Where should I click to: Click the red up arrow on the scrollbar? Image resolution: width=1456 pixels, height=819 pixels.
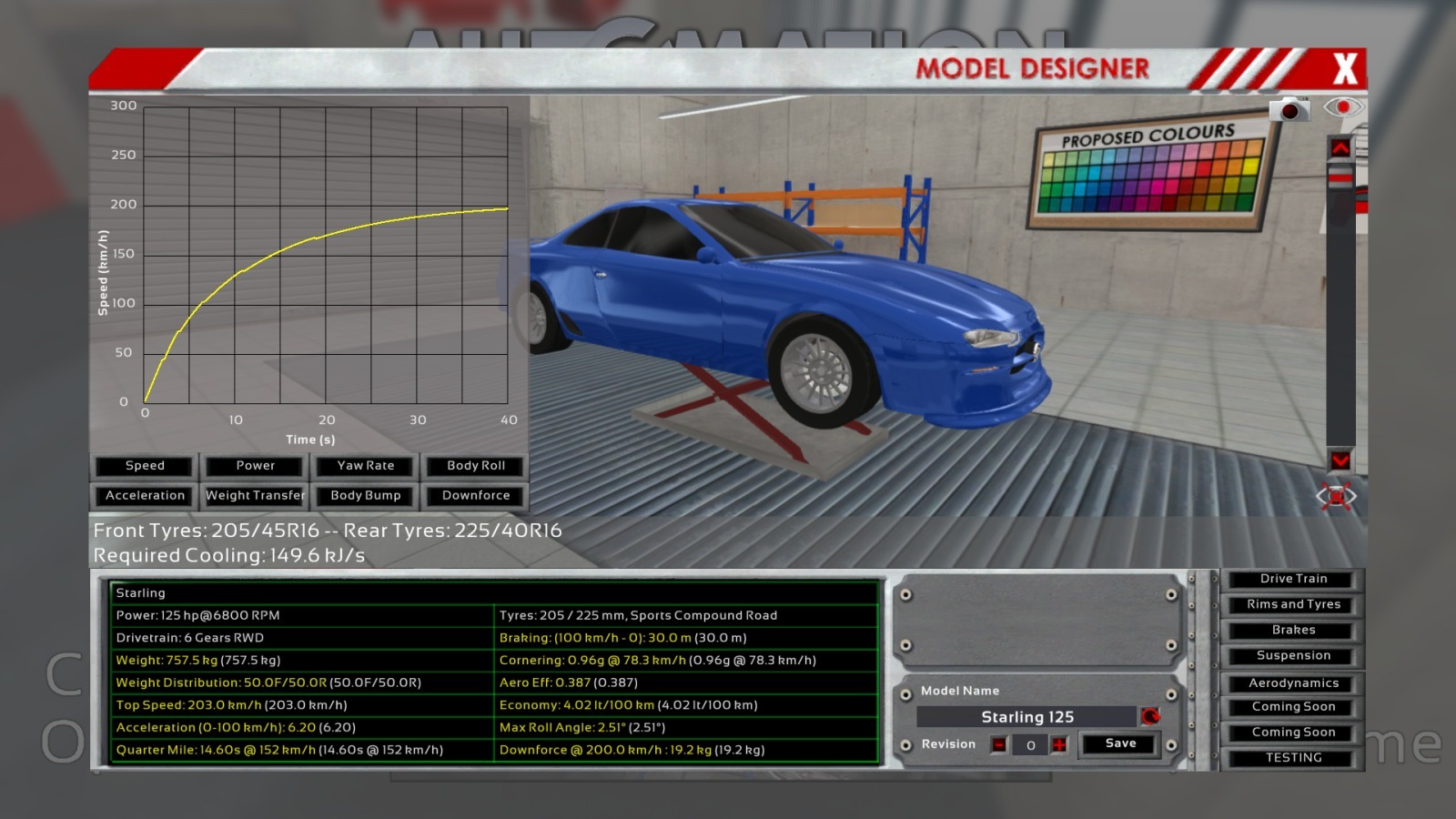pyautogui.click(x=1340, y=147)
